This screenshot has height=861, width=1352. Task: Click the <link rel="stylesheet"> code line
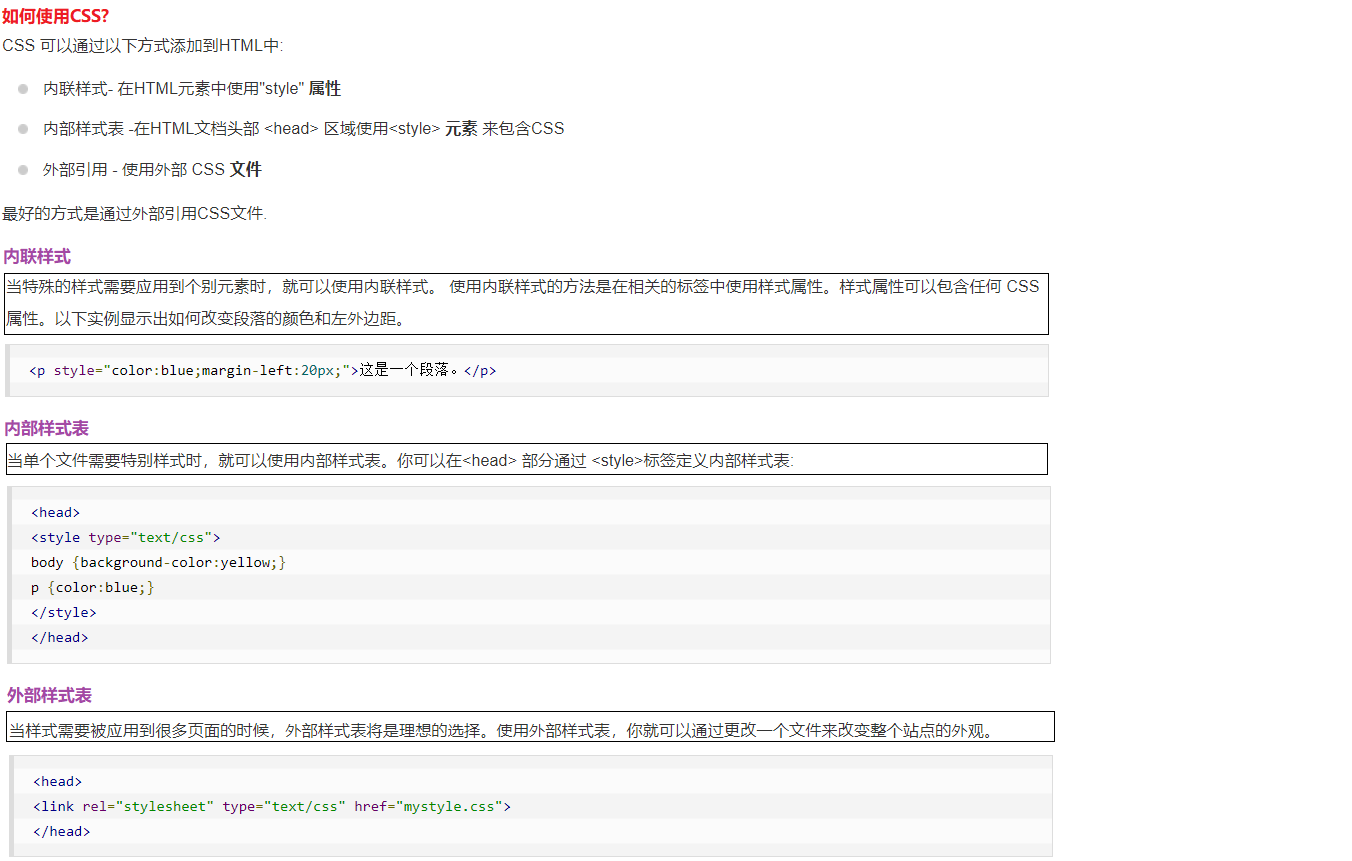pos(271,806)
